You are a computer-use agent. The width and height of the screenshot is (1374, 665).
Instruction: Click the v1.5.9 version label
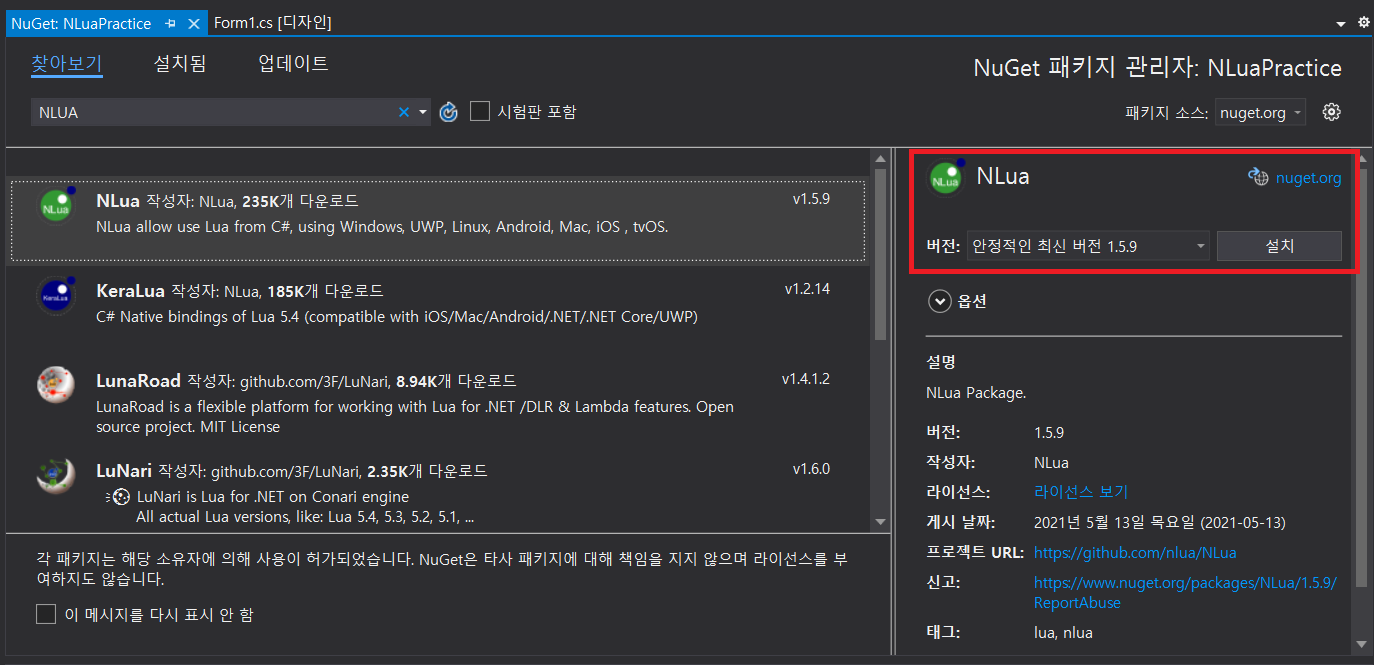[811, 199]
